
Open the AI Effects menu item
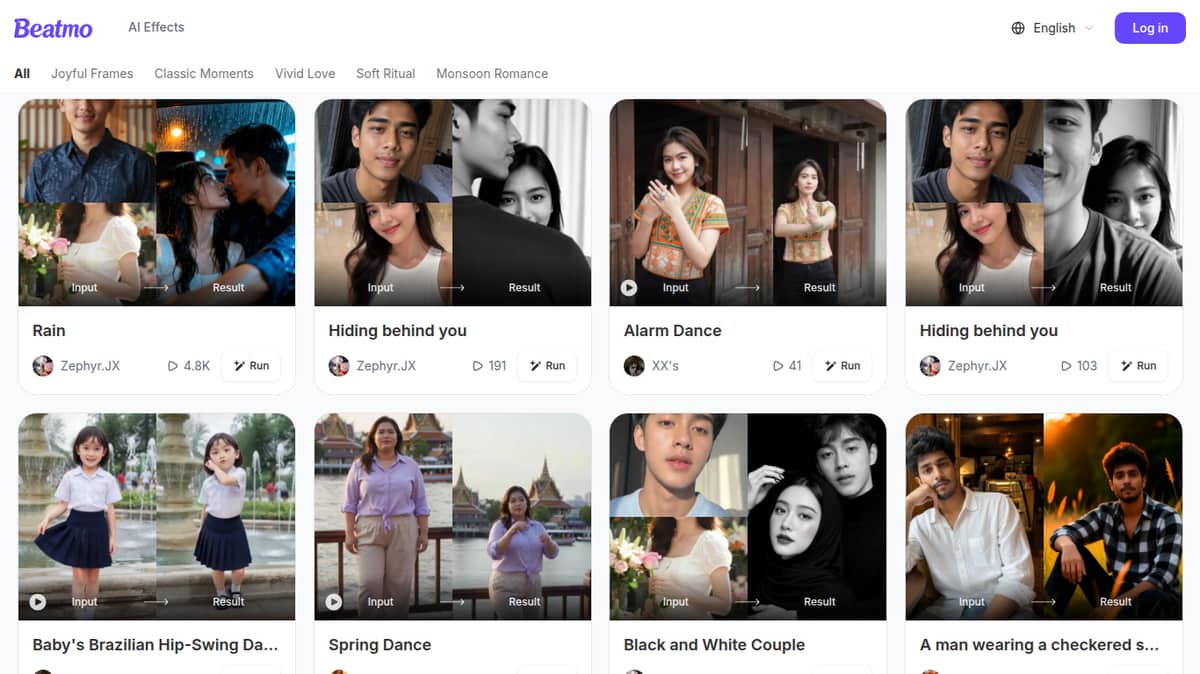pyautogui.click(x=156, y=27)
